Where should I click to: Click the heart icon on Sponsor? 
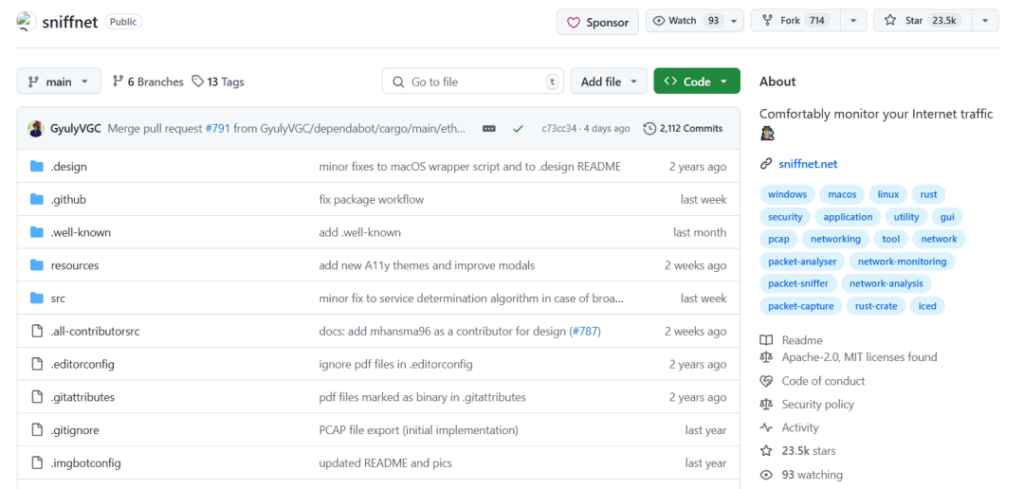pos(573,22)
